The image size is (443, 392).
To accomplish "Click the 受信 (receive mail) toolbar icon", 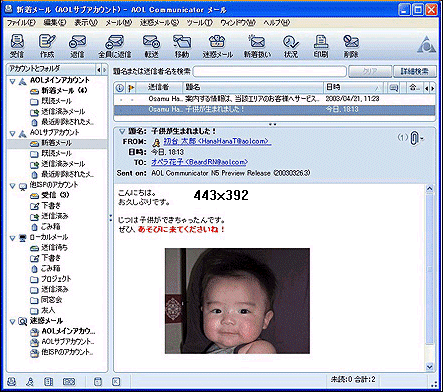I will (17, 45).
